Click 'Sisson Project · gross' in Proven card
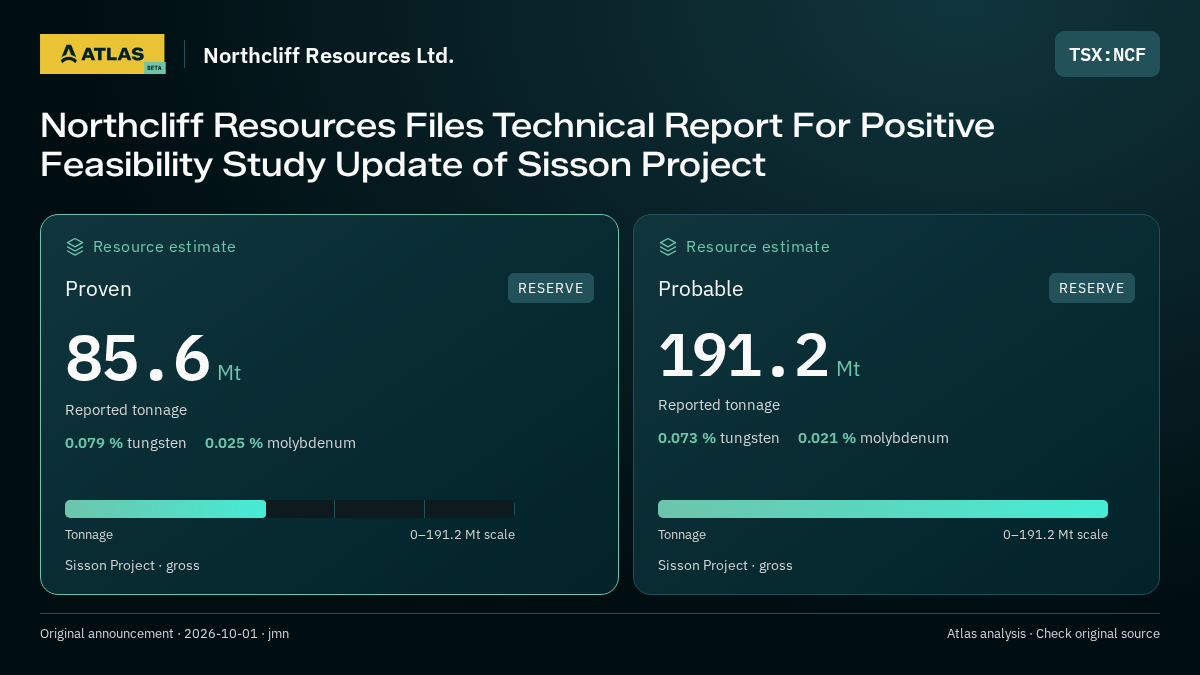This screenshot has width=1200, height=675. [132, 566]
